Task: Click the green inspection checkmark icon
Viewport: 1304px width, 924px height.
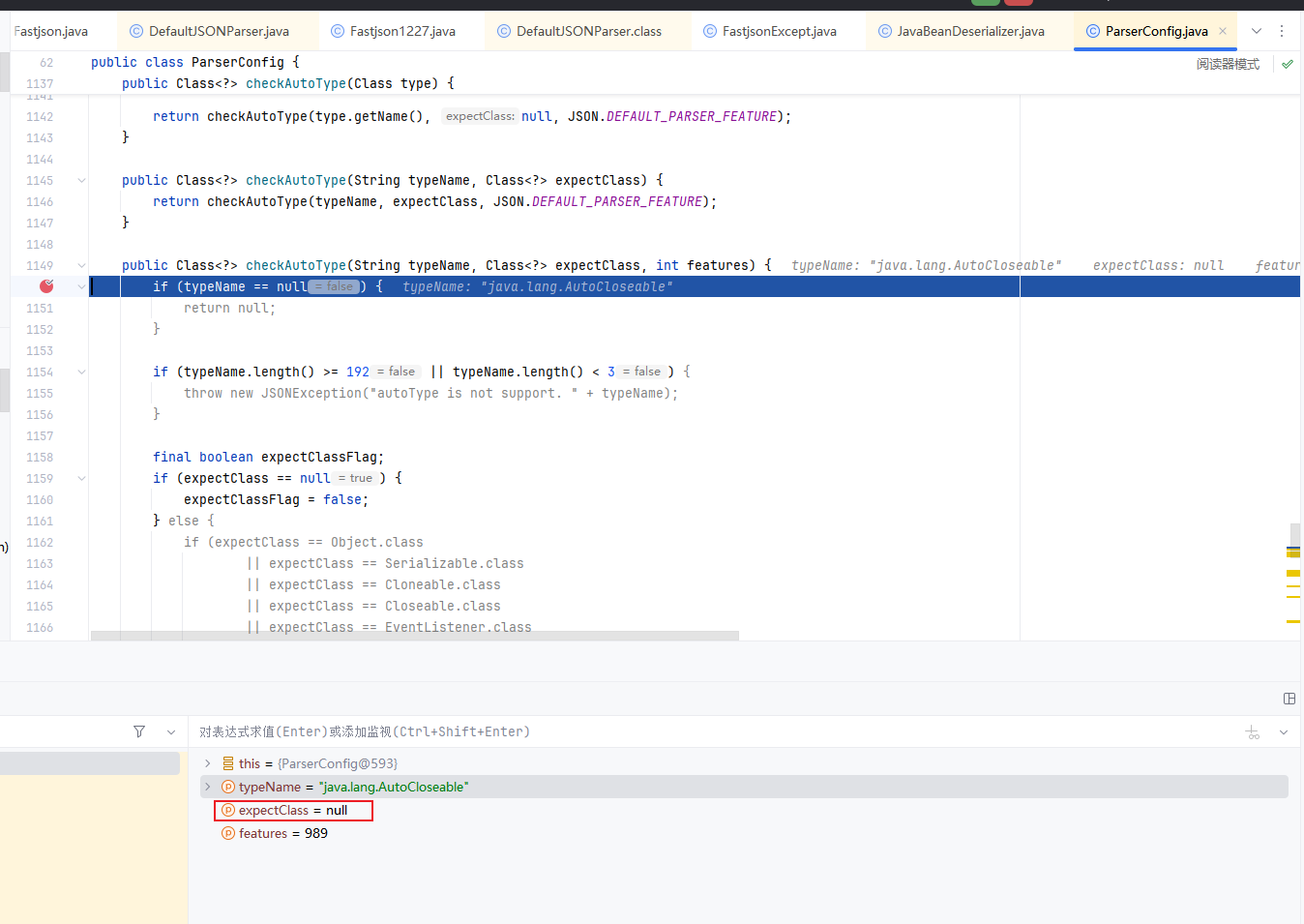Action: (x=1288, y=64)
